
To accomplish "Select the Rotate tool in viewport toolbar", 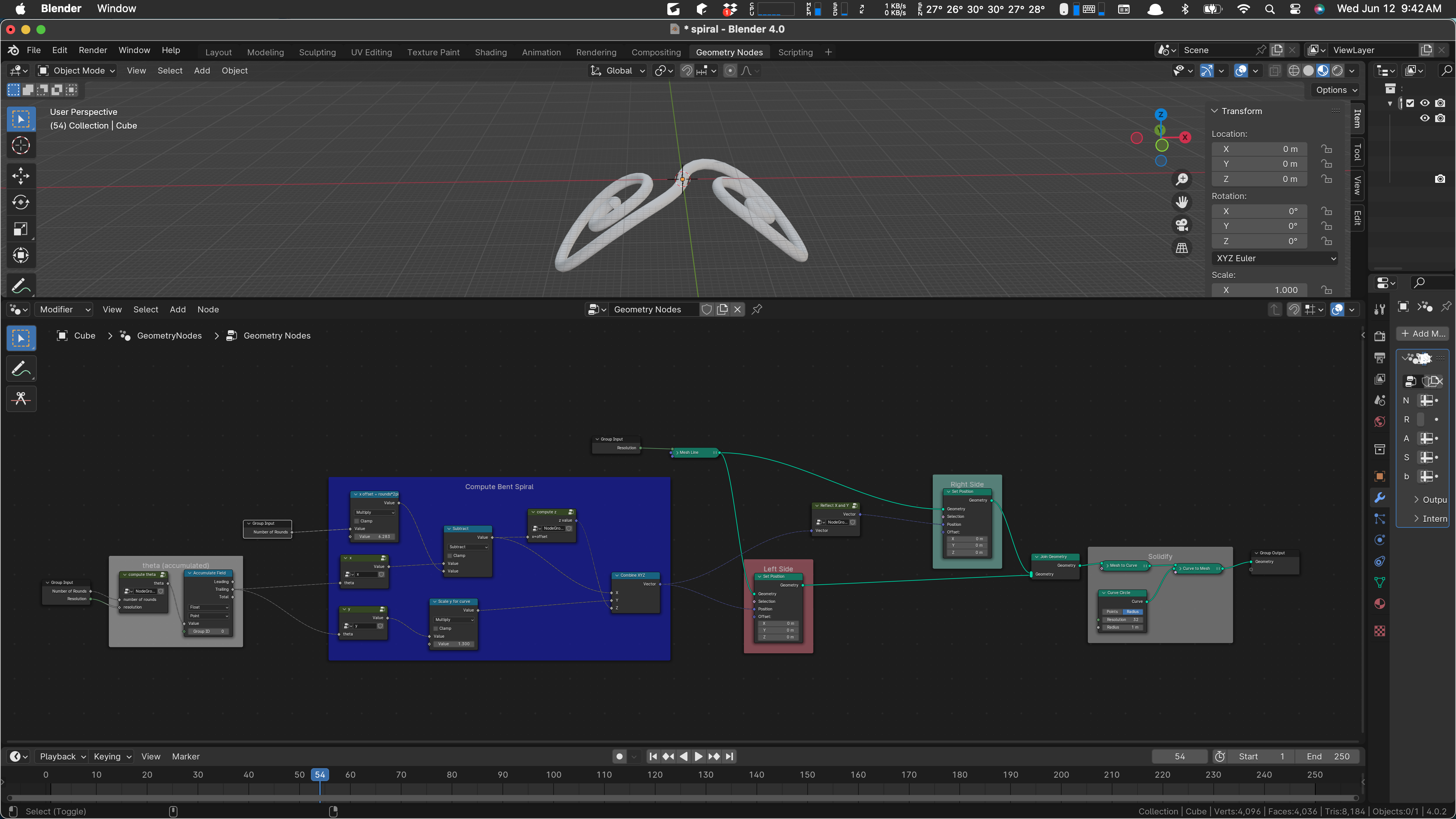I will point(21,202).
